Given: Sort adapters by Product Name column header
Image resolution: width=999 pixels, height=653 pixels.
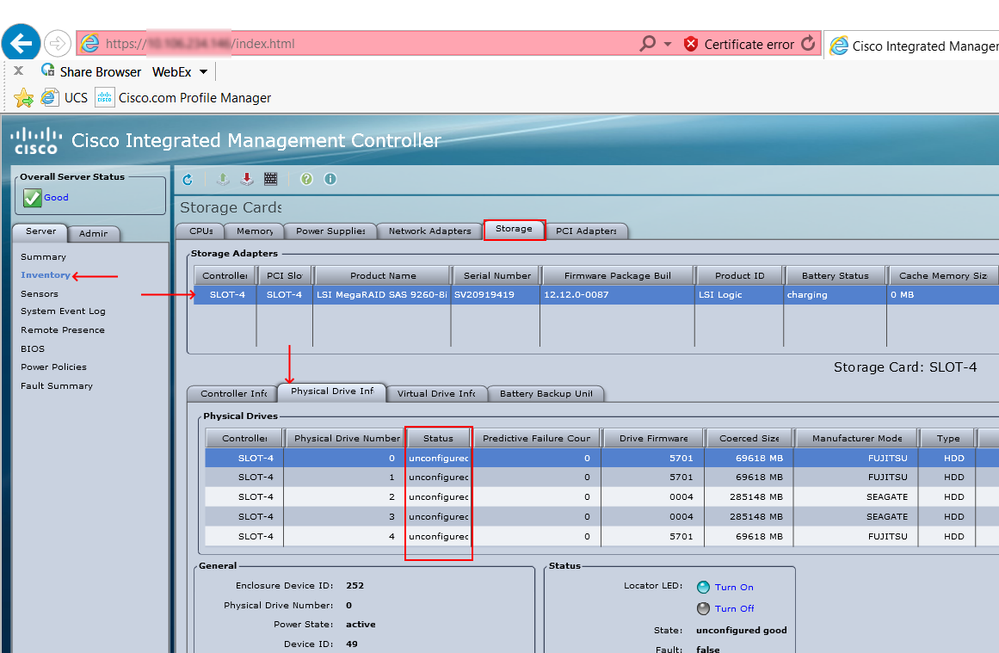Looking at the screenshot, I should click(x=383, y=276).
